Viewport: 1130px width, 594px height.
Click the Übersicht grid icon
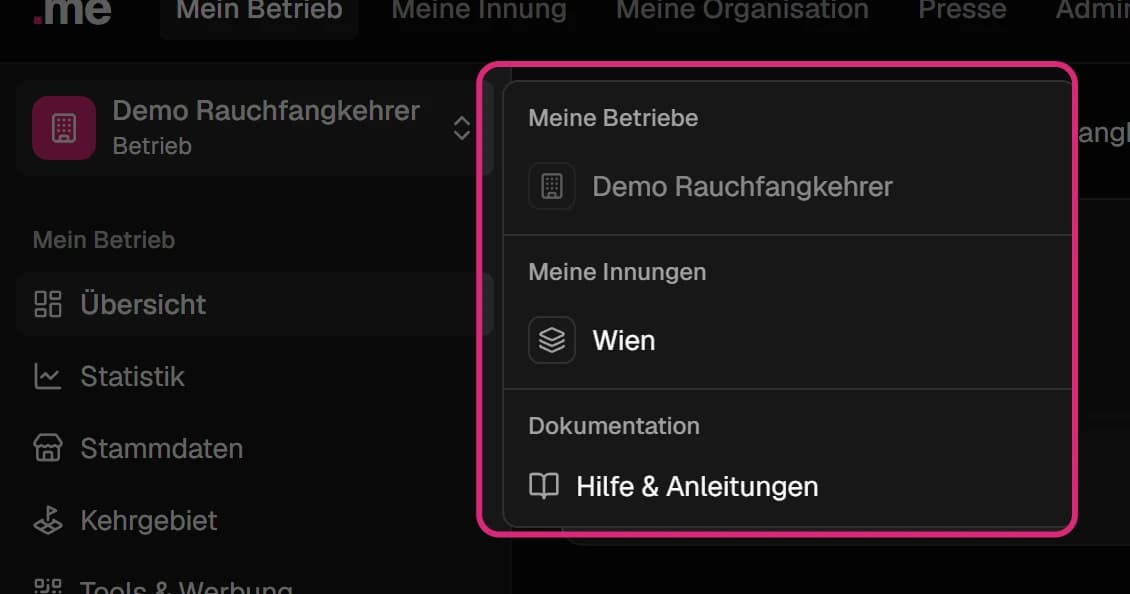click(48, 304)
